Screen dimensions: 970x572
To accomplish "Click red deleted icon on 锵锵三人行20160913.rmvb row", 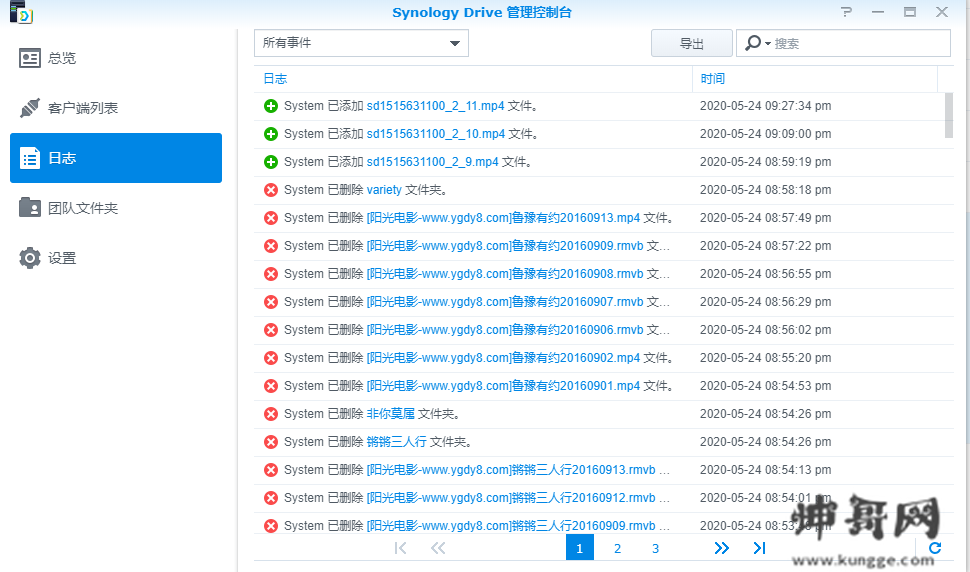I will [271, 470].
